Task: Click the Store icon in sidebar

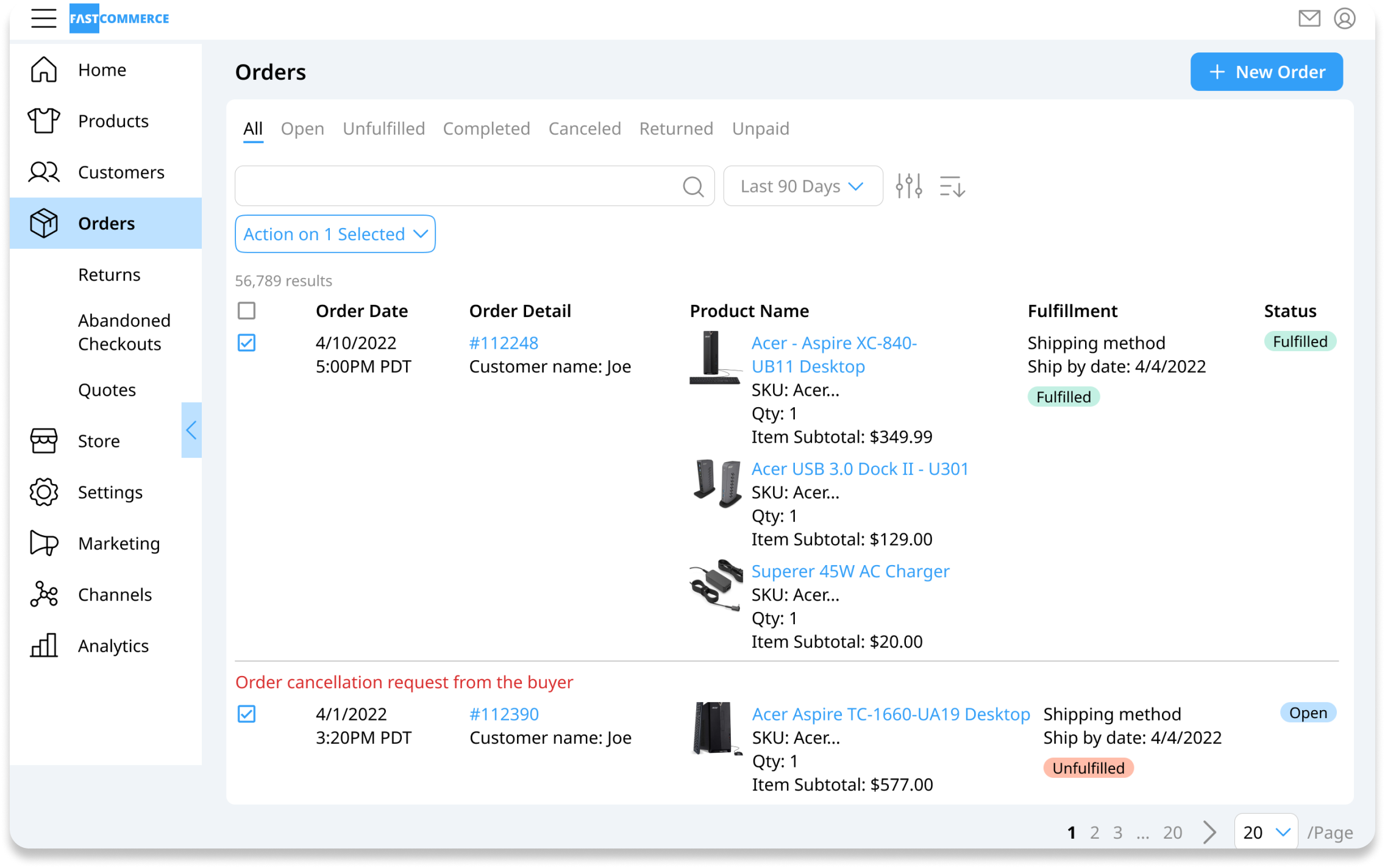Action: (42, 441)
